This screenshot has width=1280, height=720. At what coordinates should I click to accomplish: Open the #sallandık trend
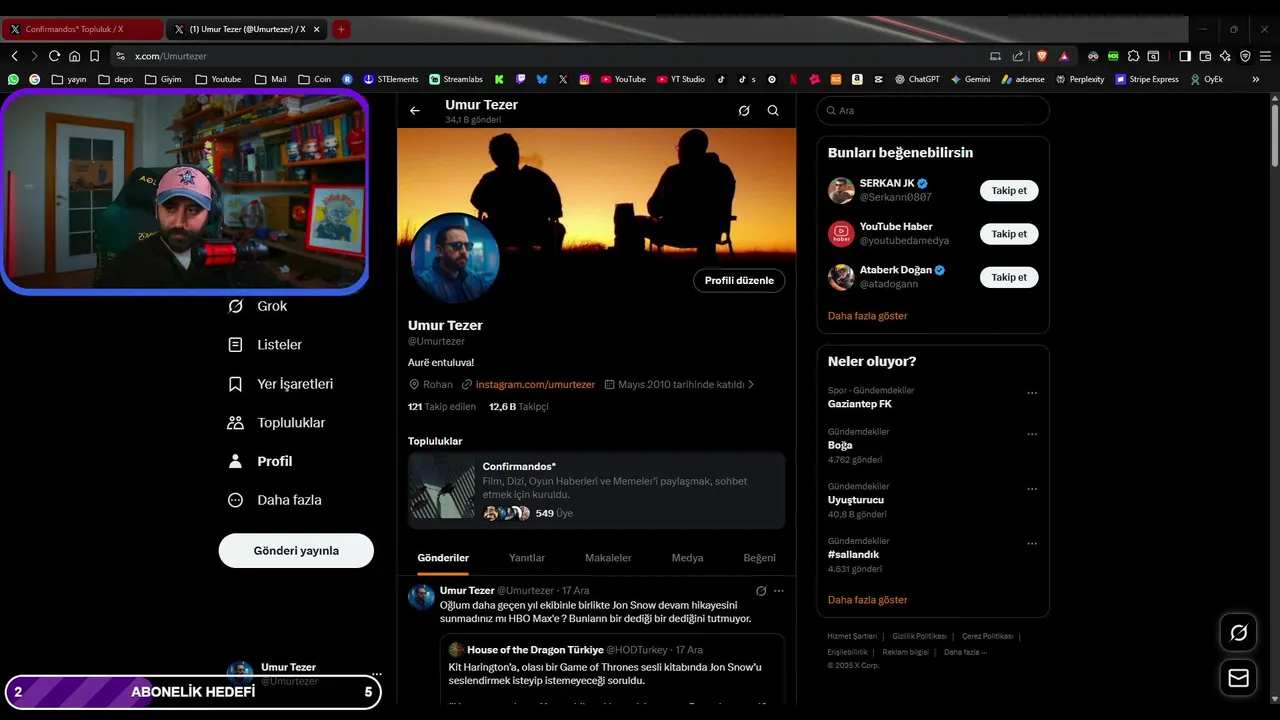pyautogui.click(x=853, y=554)
